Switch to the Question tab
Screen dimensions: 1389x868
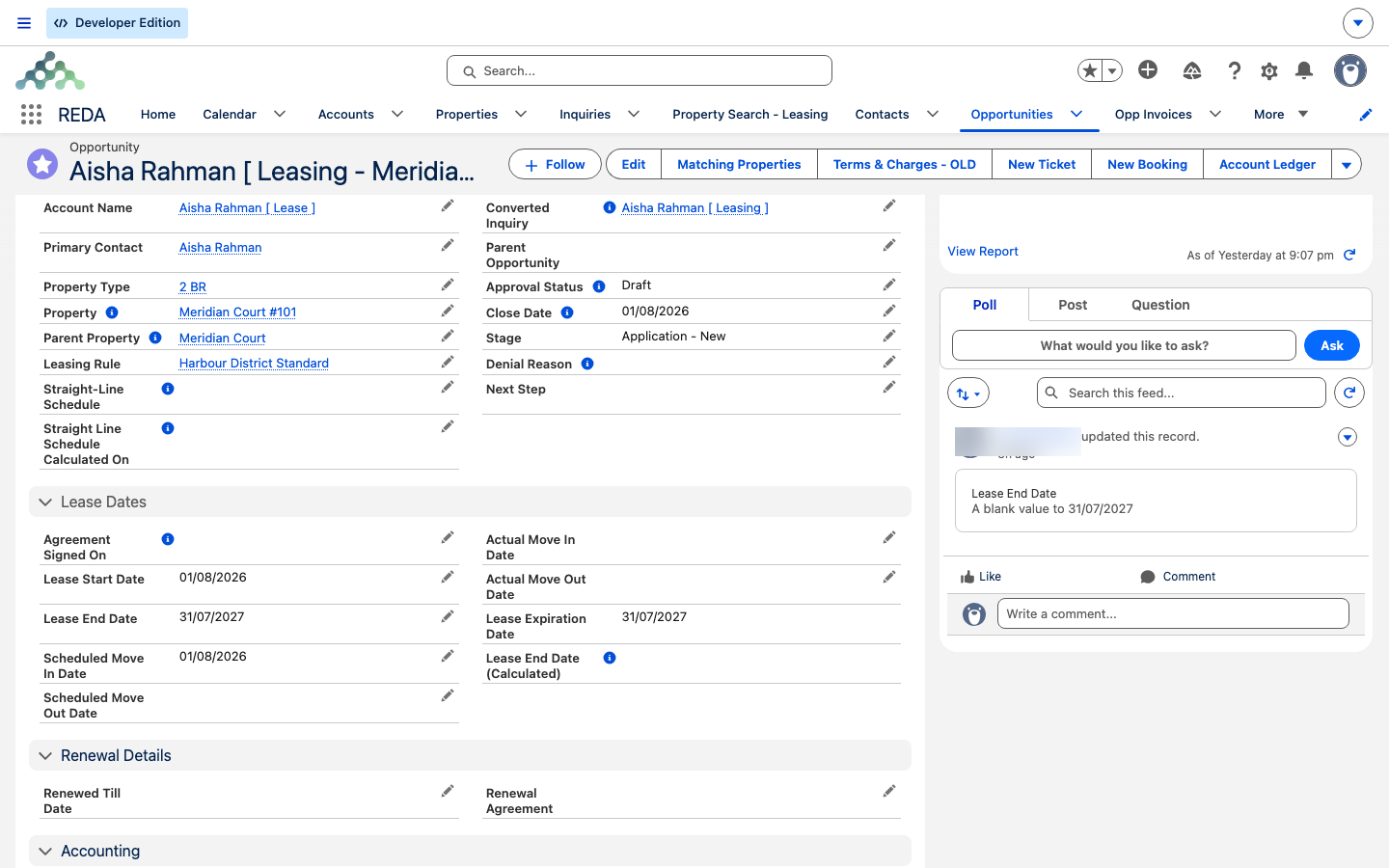click(1160, 305)
